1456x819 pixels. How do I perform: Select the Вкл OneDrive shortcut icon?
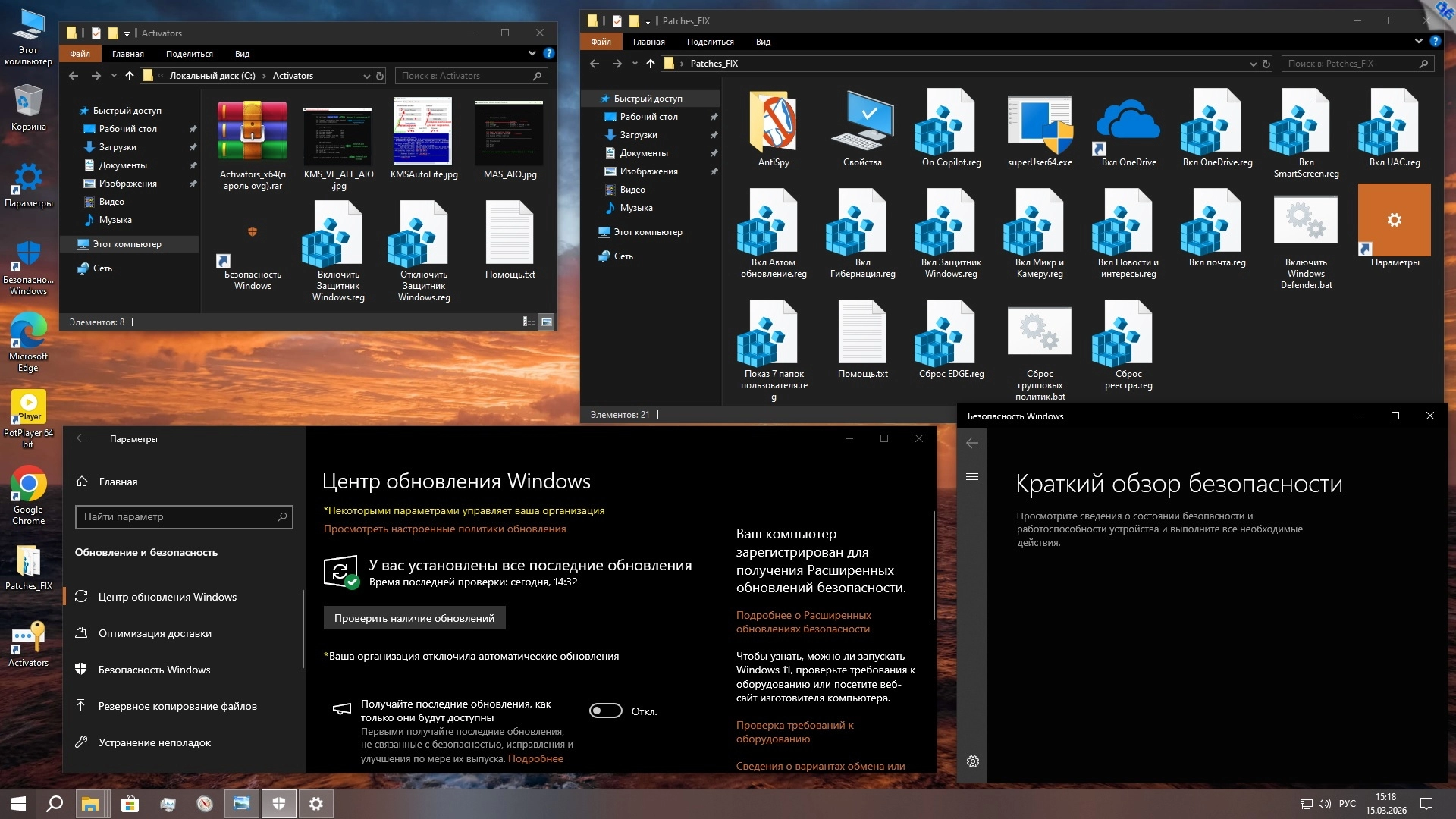tap(1128, 123)
